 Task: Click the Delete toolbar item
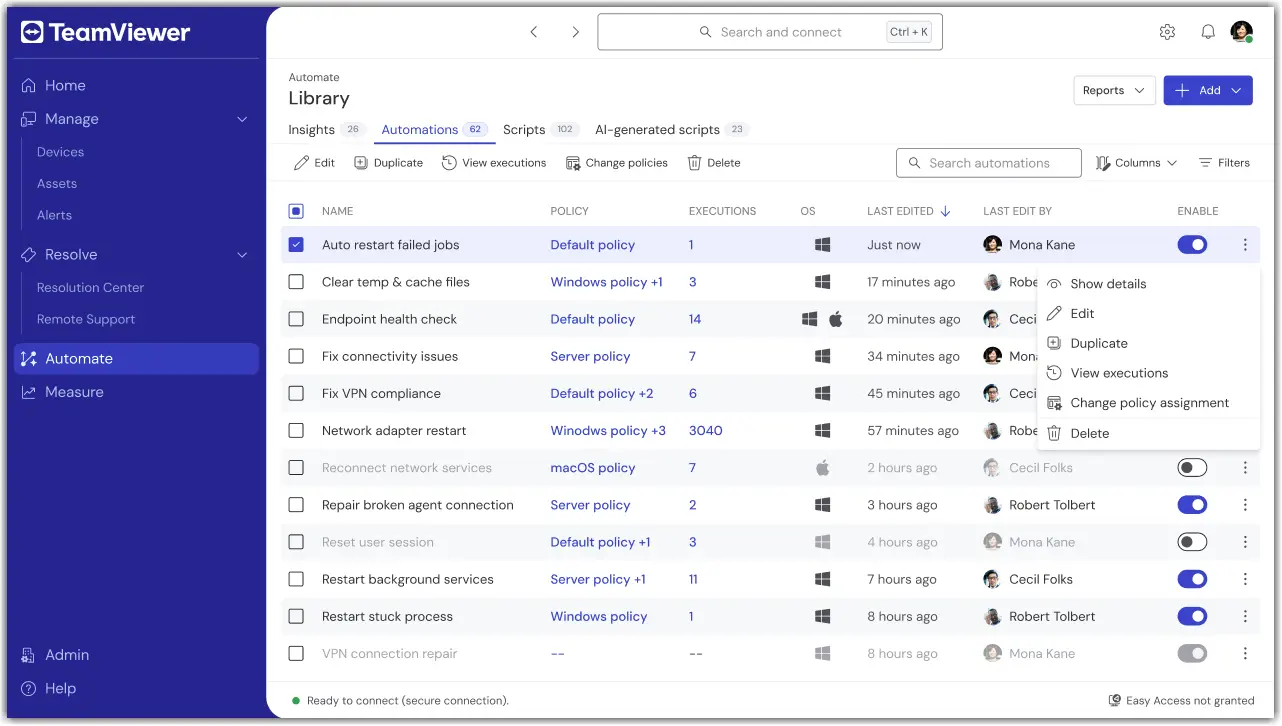point(714,163)
